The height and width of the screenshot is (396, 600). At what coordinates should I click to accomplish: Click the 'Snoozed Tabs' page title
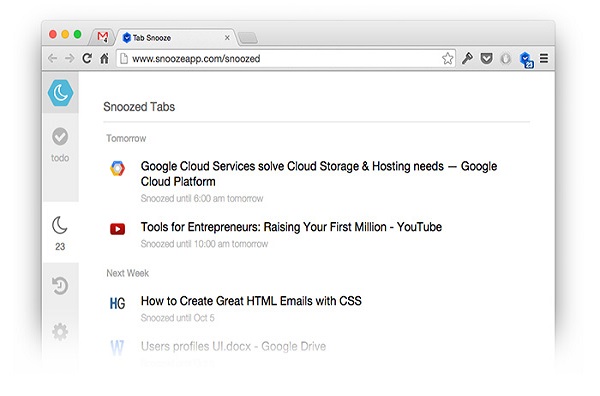coord(139,107)
